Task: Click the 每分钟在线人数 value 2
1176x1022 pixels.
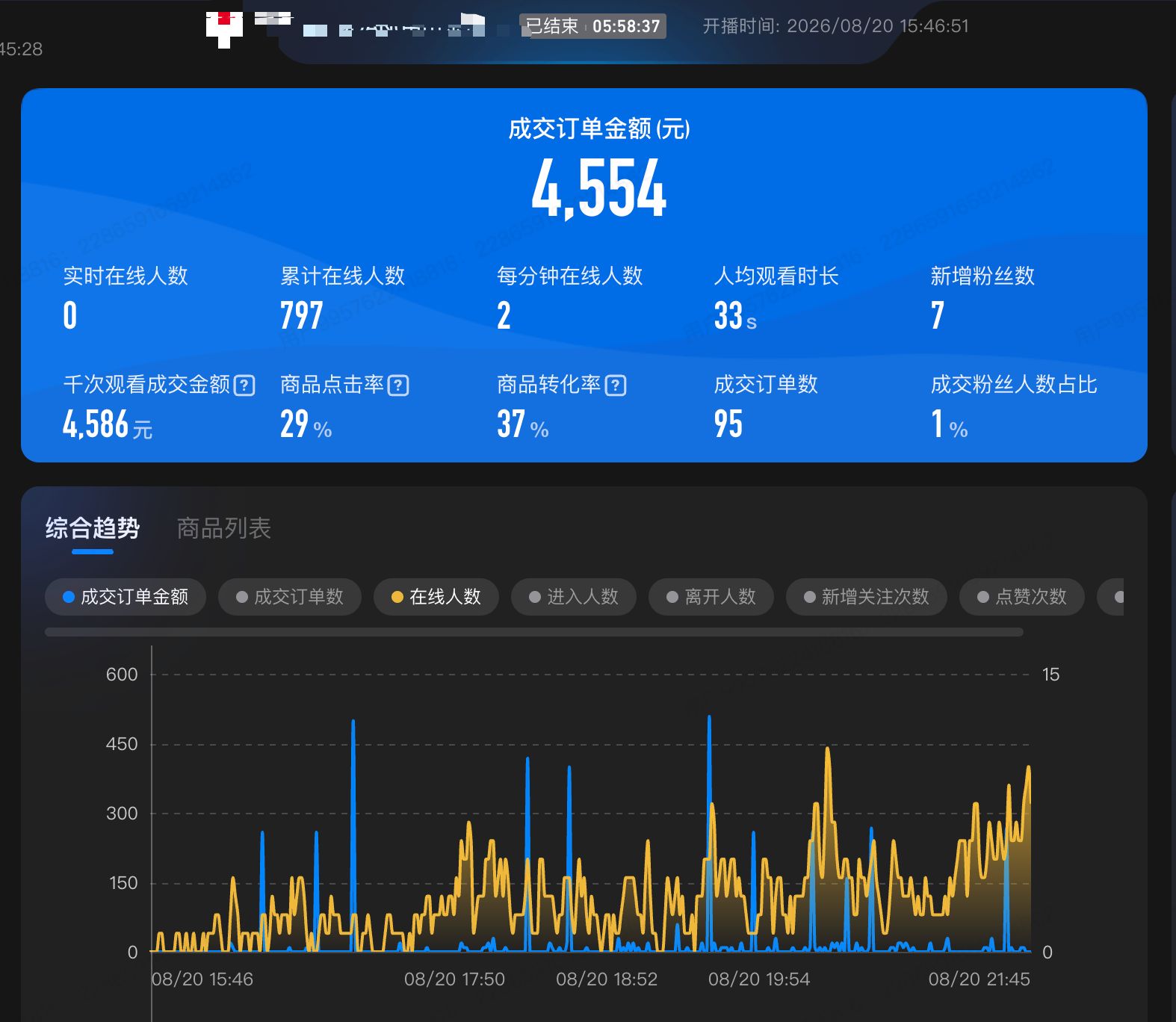Action: 504,315
